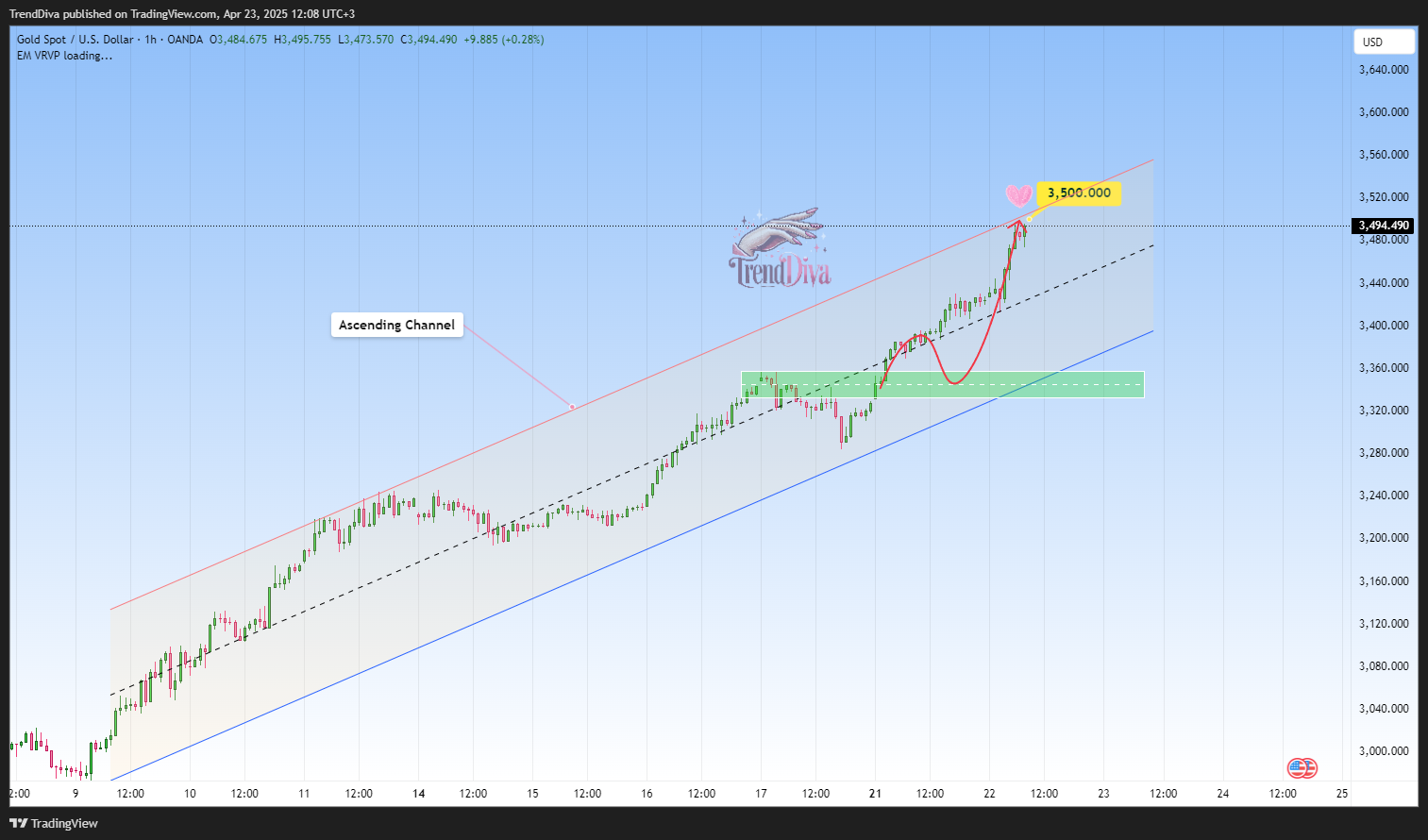The height and width of the screenshot is (840, 1428).
Task: Click date 15 on the time axis
Action: (532, 794)
